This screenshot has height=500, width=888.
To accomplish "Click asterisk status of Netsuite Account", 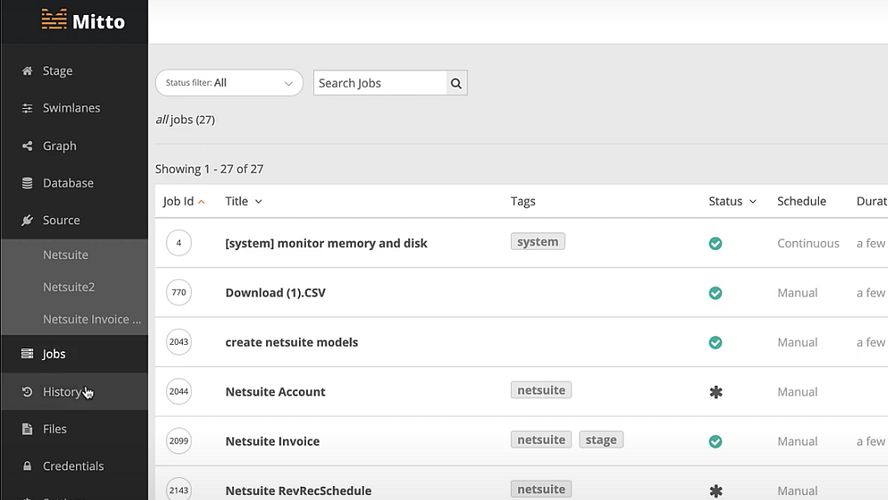I will [716, 392].
